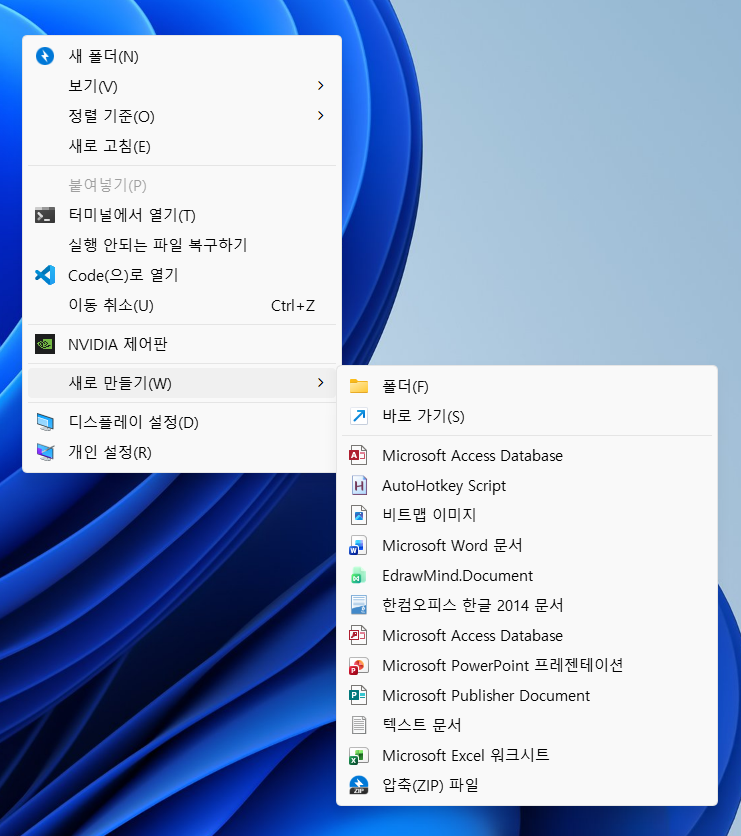Click the Microsoft PowerPoint 프레젠테이션 icon
Viewport: 741px width, 836px height.
click(x=358, y=665)
